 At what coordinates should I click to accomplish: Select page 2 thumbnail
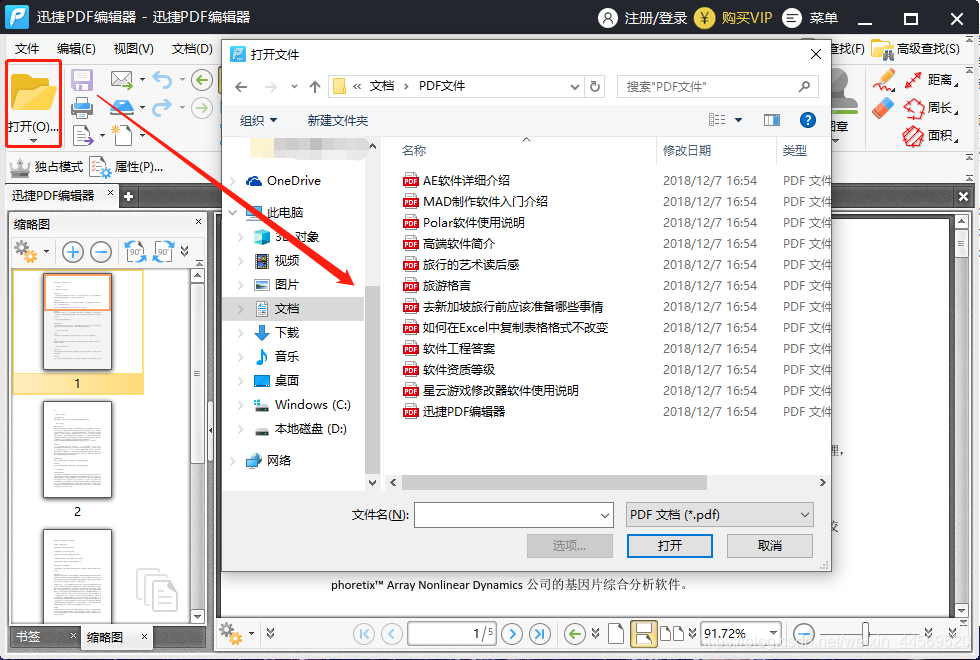point(77,449)
